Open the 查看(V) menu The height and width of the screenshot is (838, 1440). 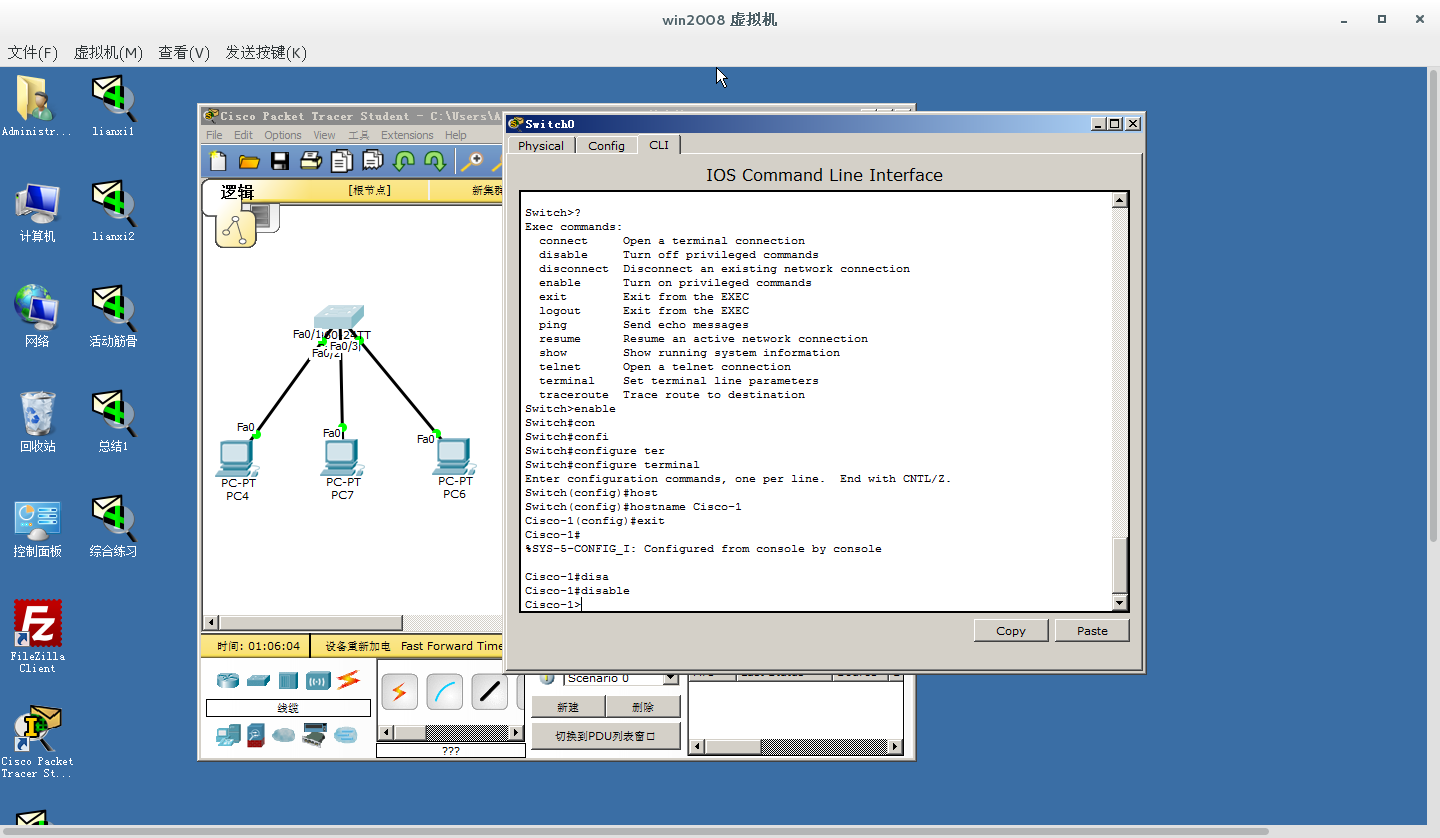184,52
